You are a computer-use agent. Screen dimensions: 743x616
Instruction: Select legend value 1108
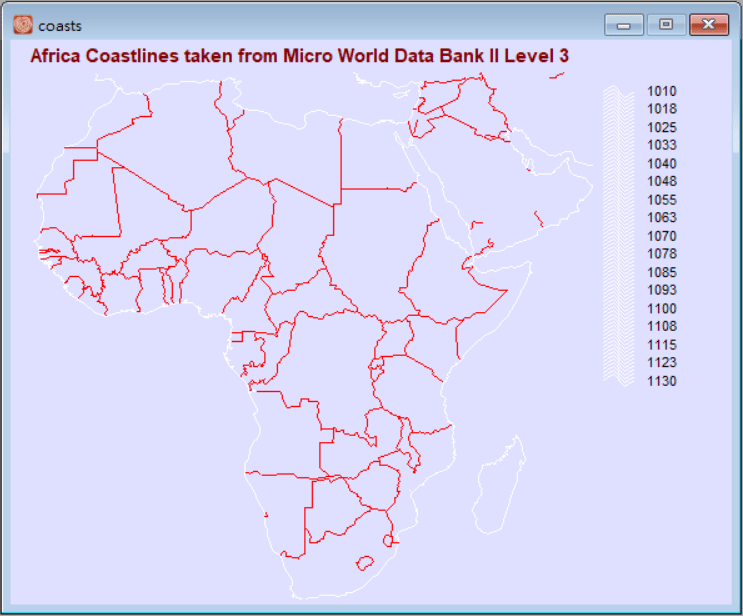click(x=662, y=326)
